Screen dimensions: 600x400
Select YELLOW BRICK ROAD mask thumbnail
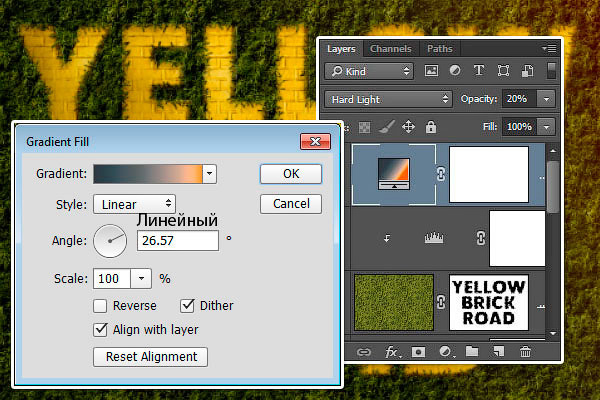pyautogui.click(x=489, y=302)
